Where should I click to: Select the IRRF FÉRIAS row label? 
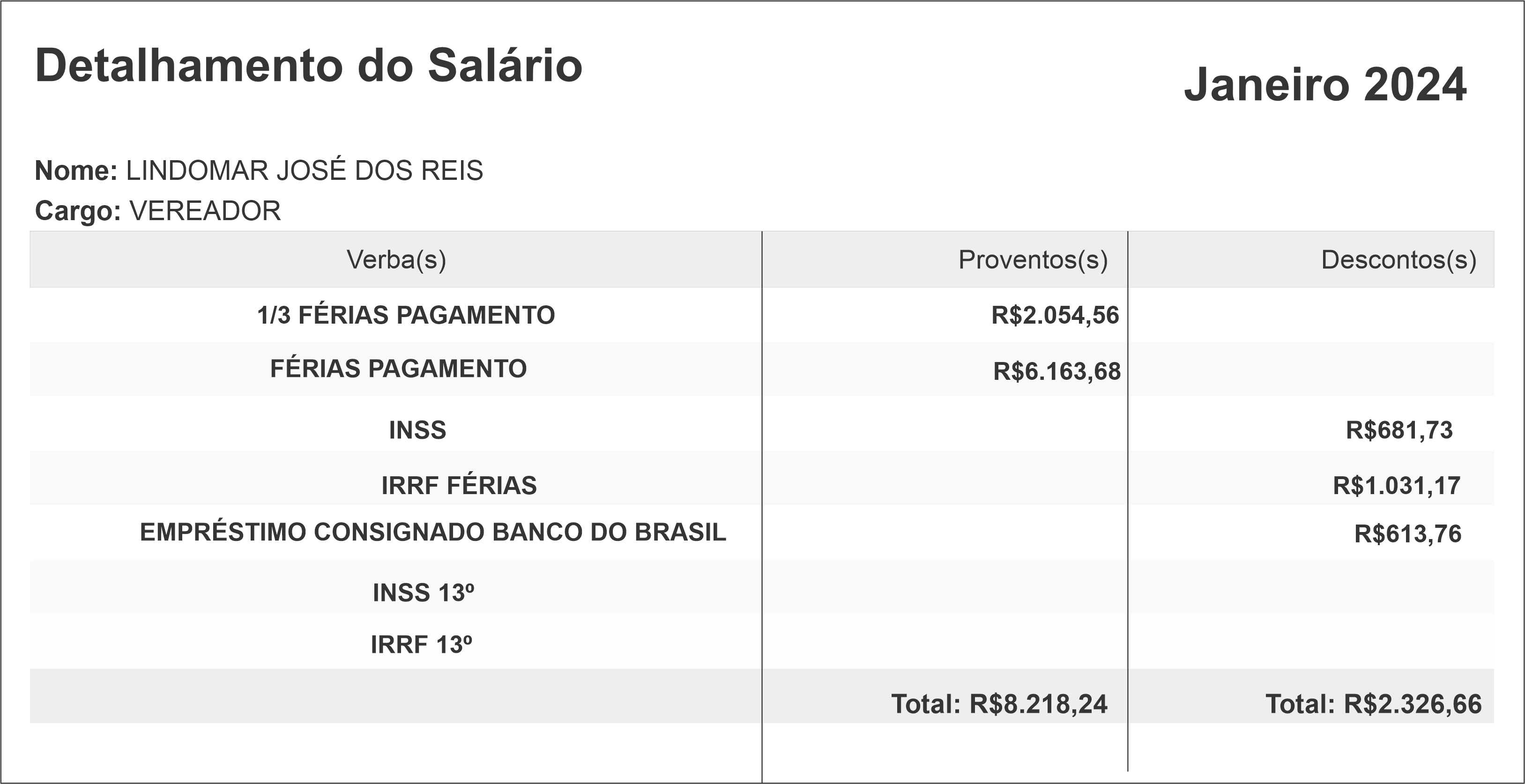click(x=459, y=486)
